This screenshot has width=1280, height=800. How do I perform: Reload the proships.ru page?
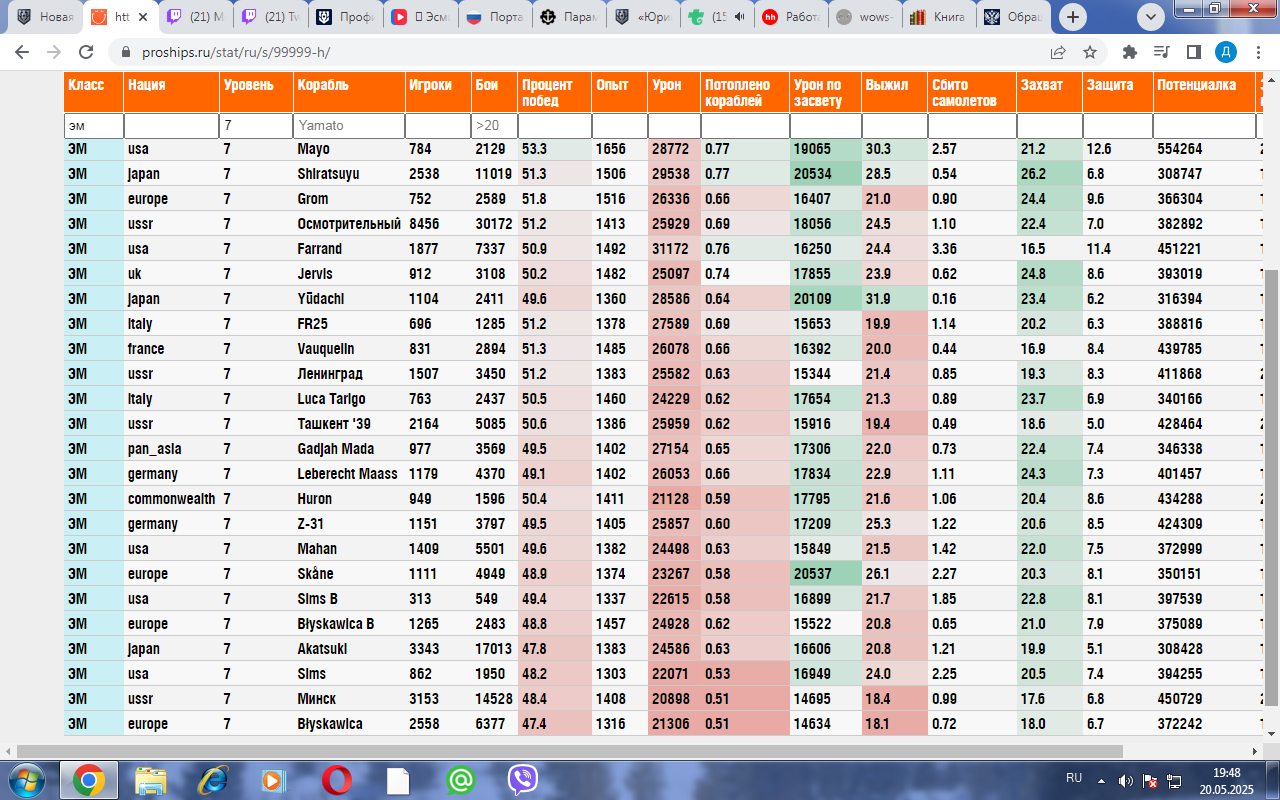[x=87, y=52]
